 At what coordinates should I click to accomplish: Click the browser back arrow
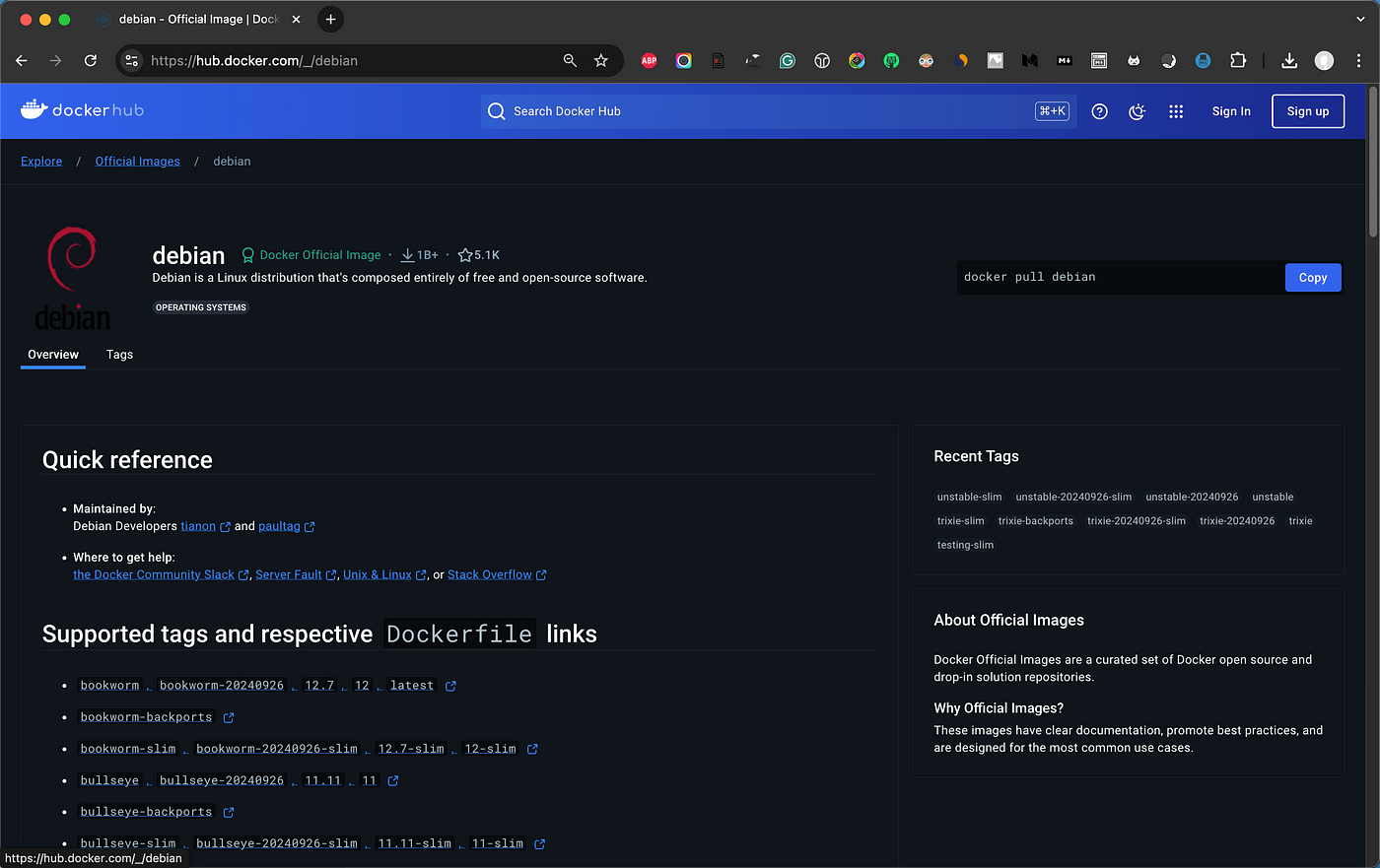[x=22, y=60]
